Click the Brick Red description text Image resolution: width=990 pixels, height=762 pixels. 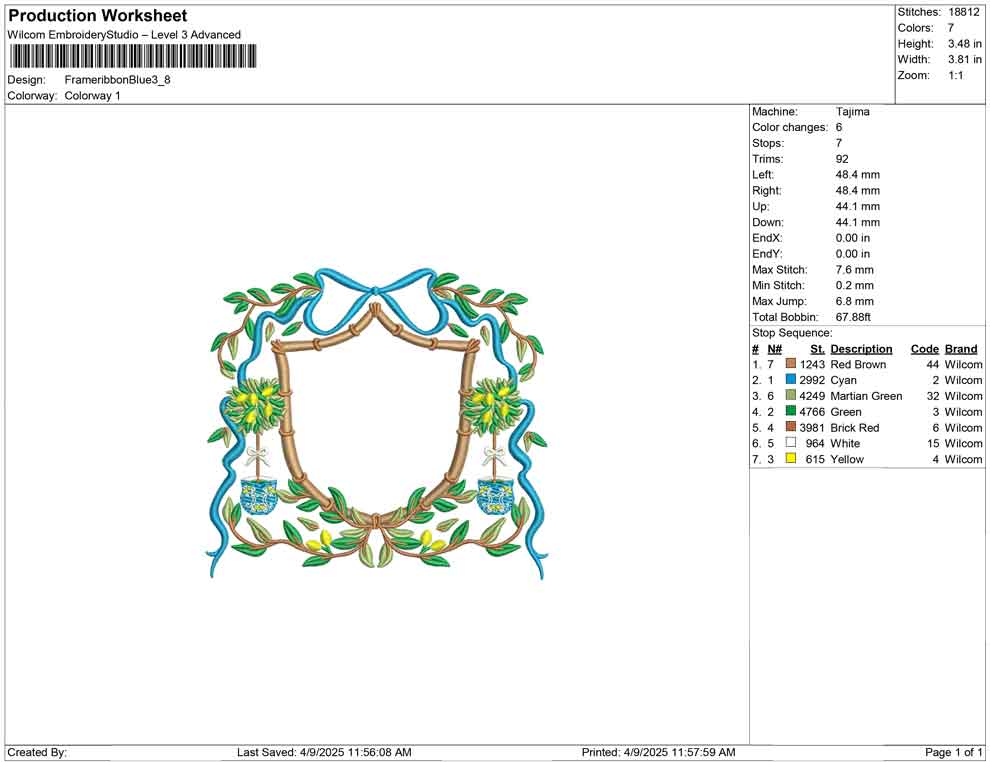(855, 427)
